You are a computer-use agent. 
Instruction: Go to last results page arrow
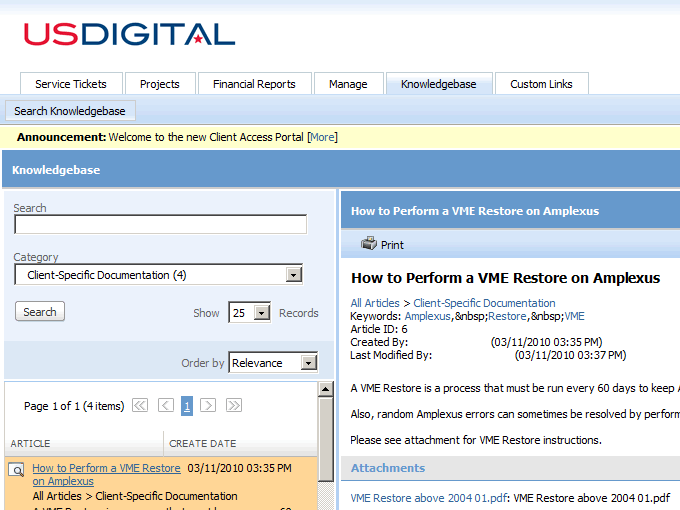[234, 405]
